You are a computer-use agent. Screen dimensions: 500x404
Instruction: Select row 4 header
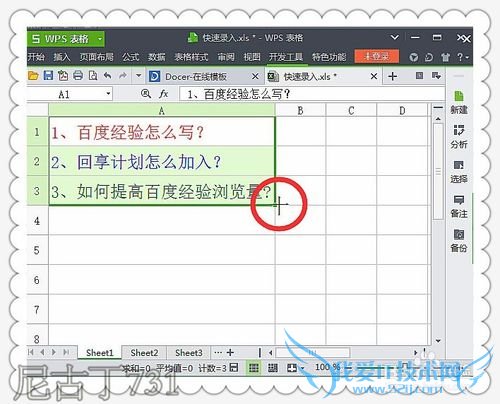click(37, 221)
